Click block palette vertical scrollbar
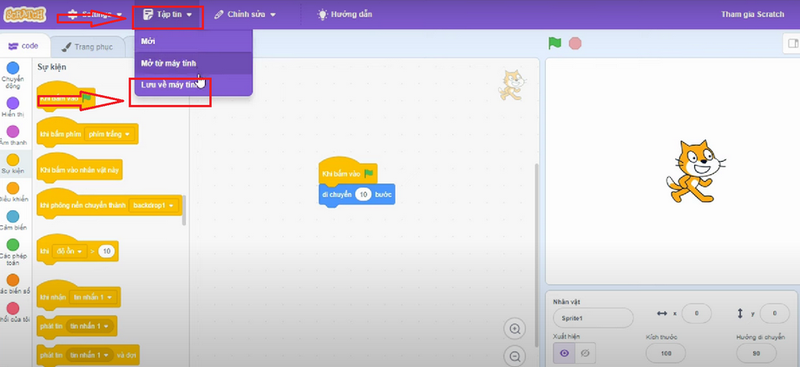Viewport: 800px width, 367px height. click(x=184, y=210)
